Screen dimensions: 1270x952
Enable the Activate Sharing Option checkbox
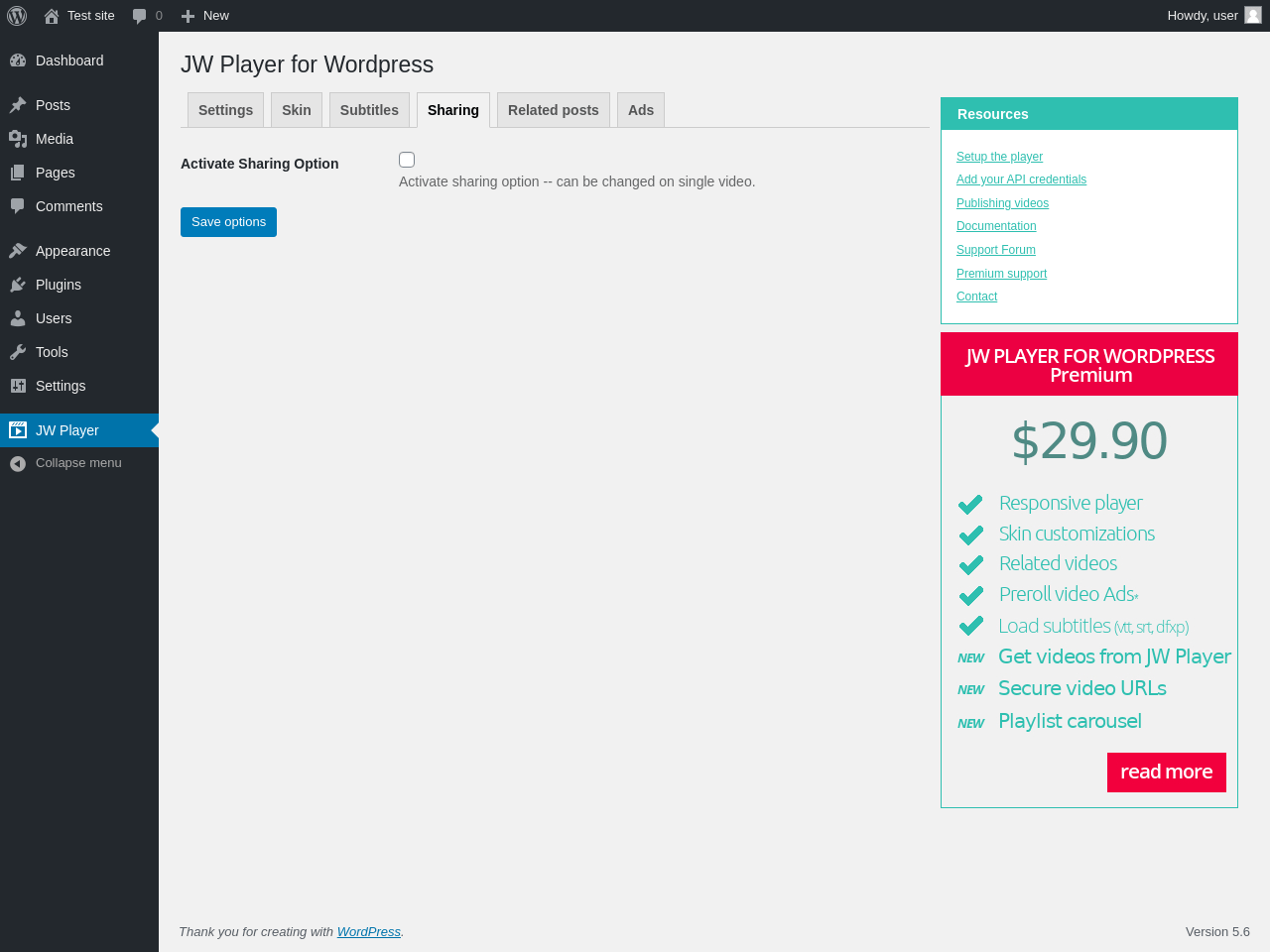click(407, 160)
